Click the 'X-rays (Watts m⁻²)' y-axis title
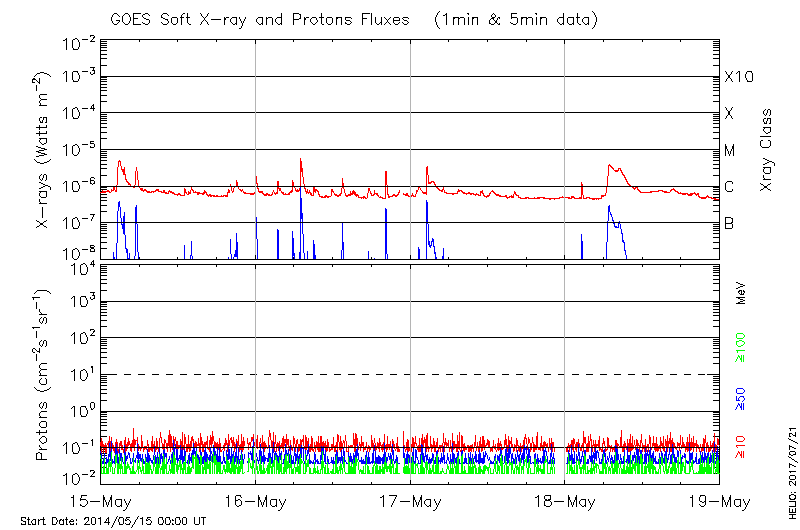Viewport: 800px width, 530px height. click(44, 150)
